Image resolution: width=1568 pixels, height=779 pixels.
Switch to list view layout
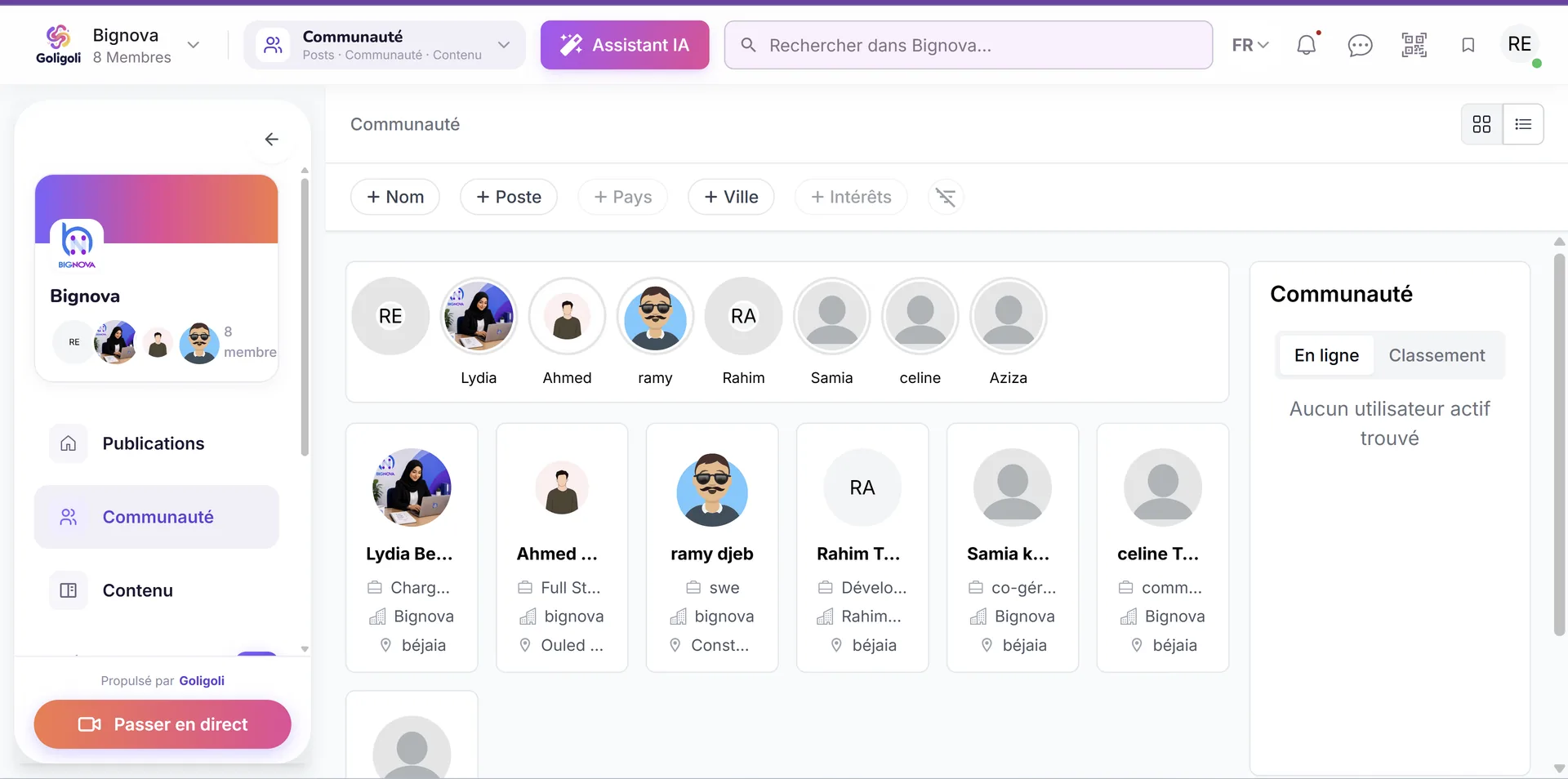(x=1523, y=124)
